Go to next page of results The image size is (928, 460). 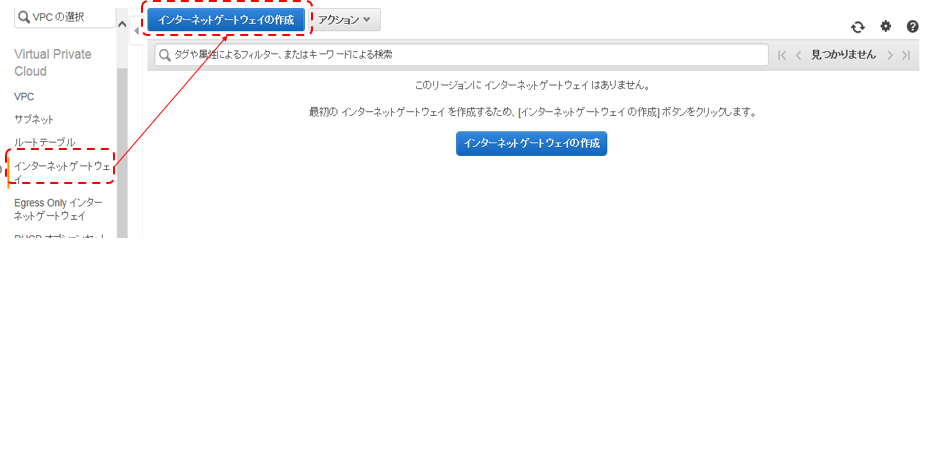[x=890, y=55]
